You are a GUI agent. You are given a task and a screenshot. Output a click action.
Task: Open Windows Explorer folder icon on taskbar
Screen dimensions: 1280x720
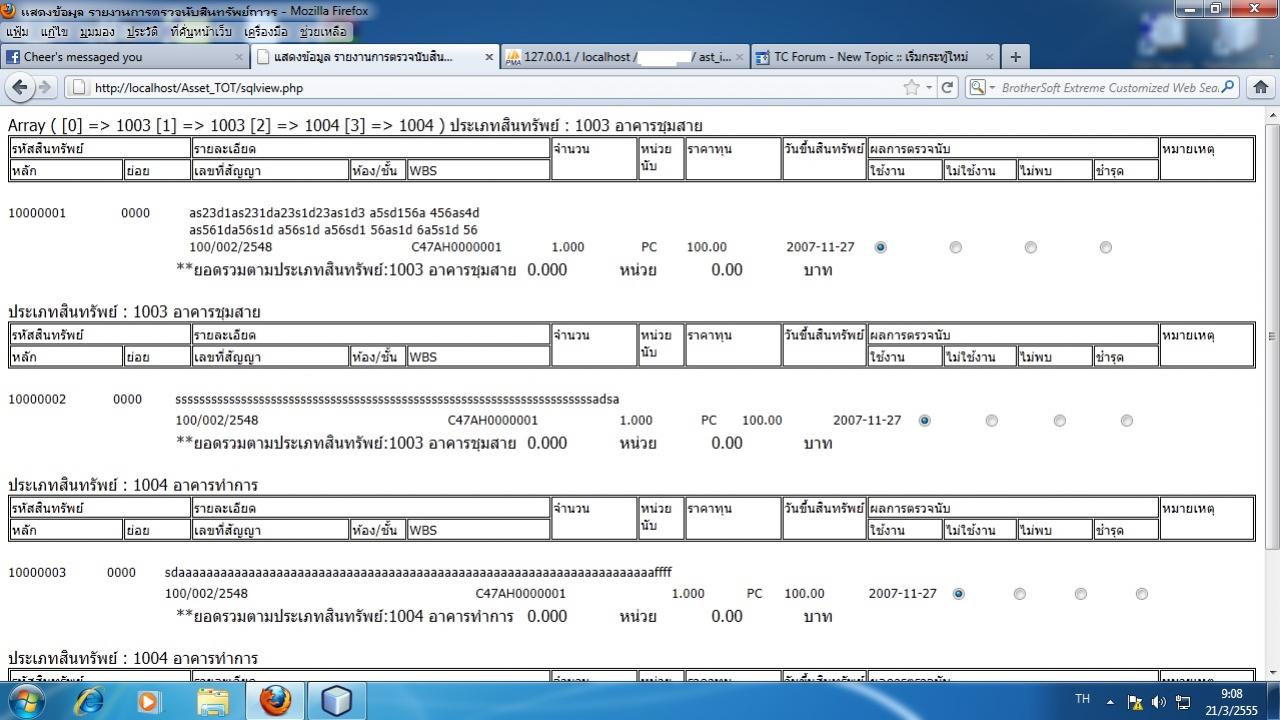pos(213,701)
